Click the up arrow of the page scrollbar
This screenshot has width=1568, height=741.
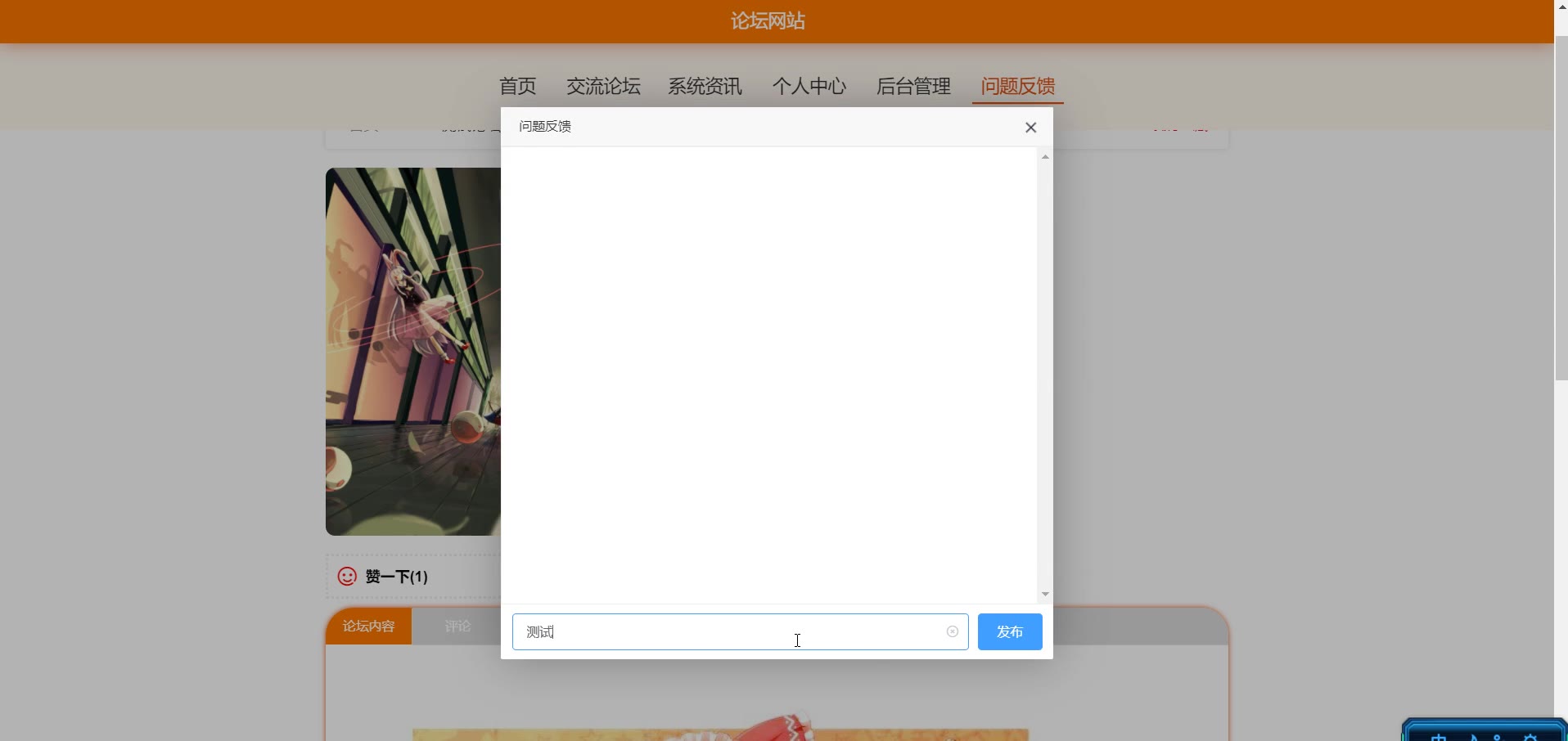[x=1561, y=6]
